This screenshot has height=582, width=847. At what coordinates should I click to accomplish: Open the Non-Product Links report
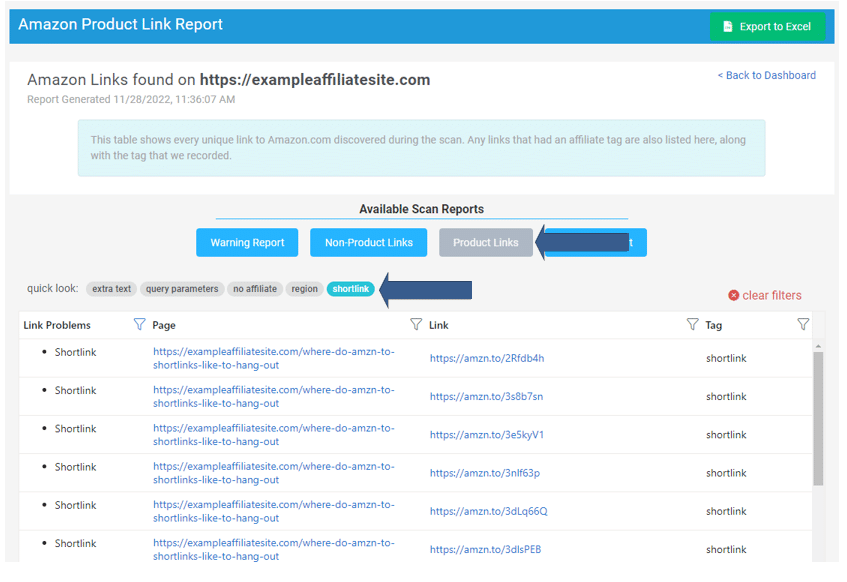click(368, 243)
